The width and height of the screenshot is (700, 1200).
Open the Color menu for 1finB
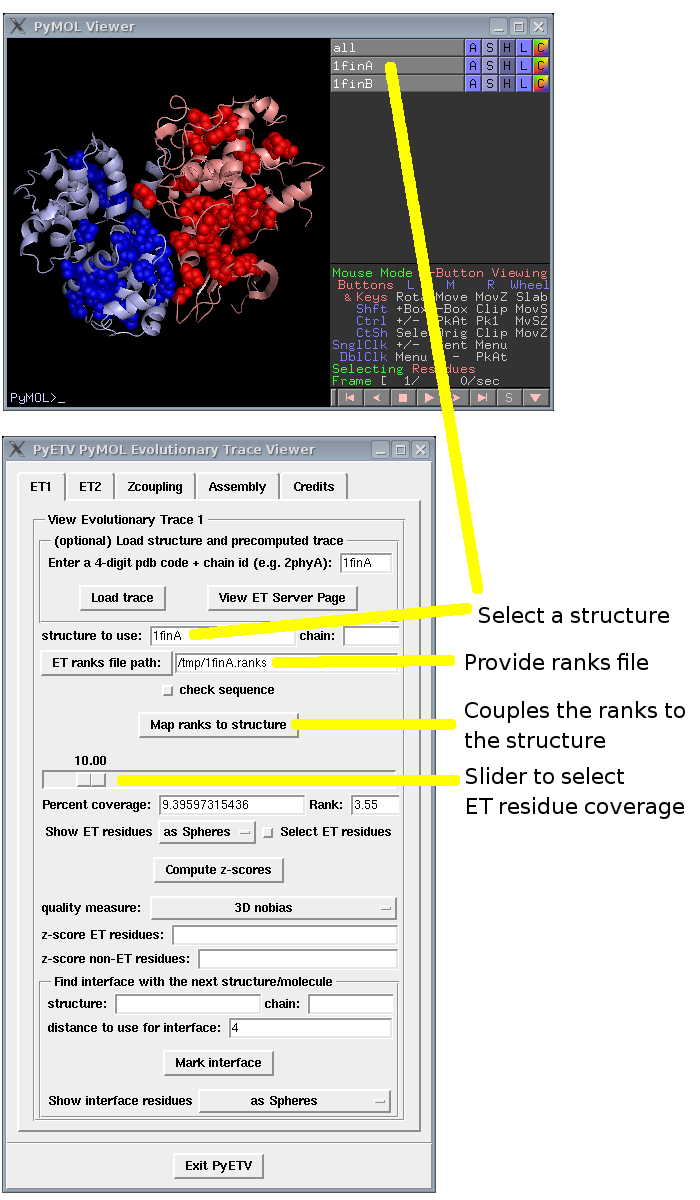(x=541, y=84)
